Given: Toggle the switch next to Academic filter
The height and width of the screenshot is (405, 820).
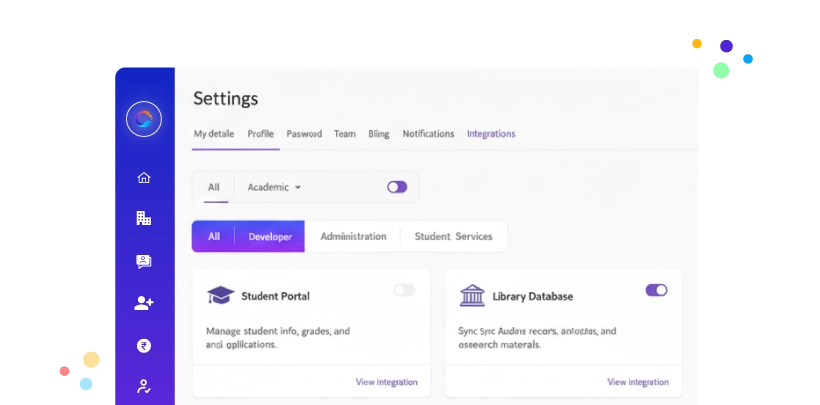Looking at the screenshot, I should pyautogui.click(x=397, y=187).
